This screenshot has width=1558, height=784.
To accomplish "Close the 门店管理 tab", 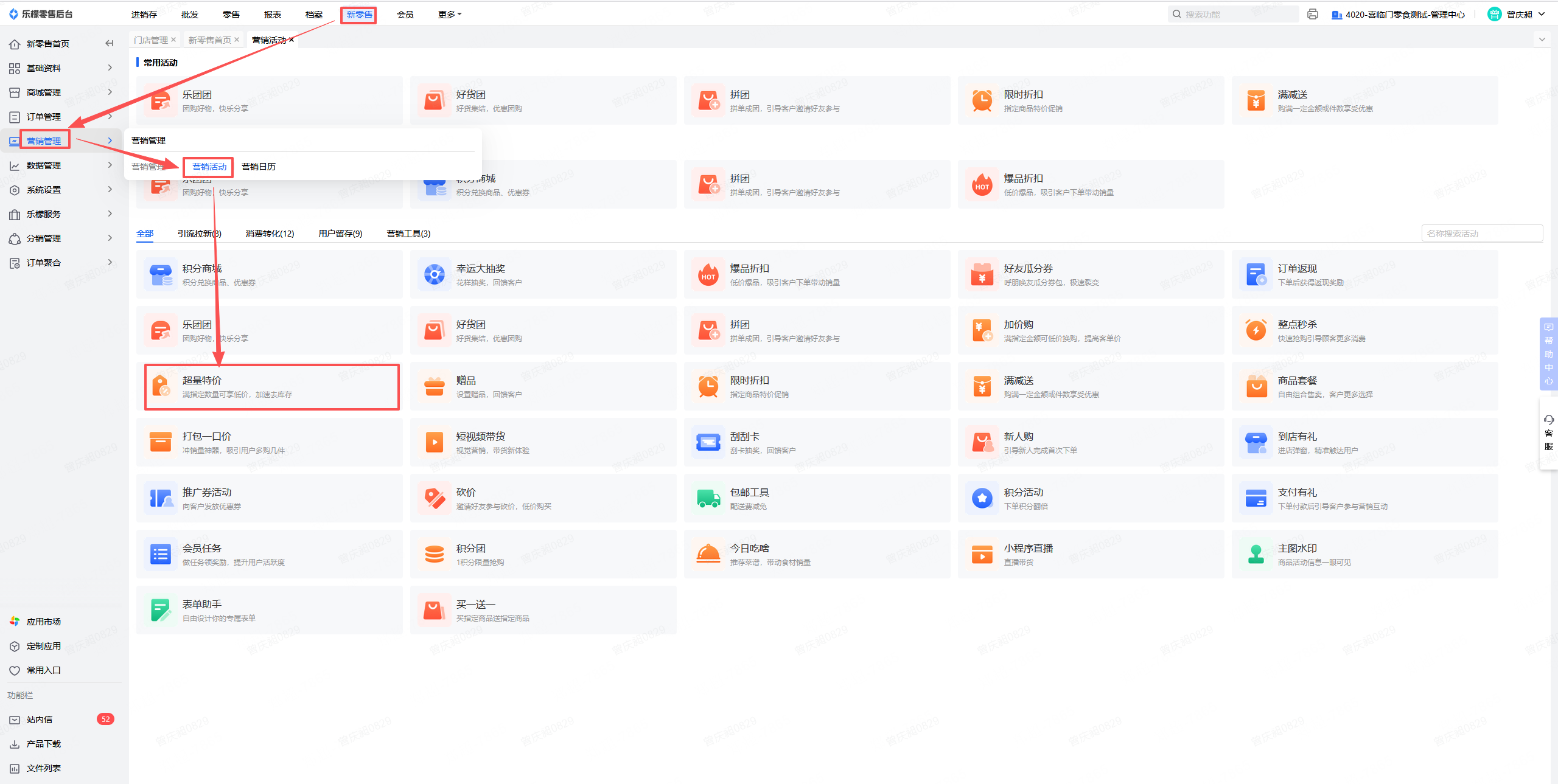I will click(173, 40).
